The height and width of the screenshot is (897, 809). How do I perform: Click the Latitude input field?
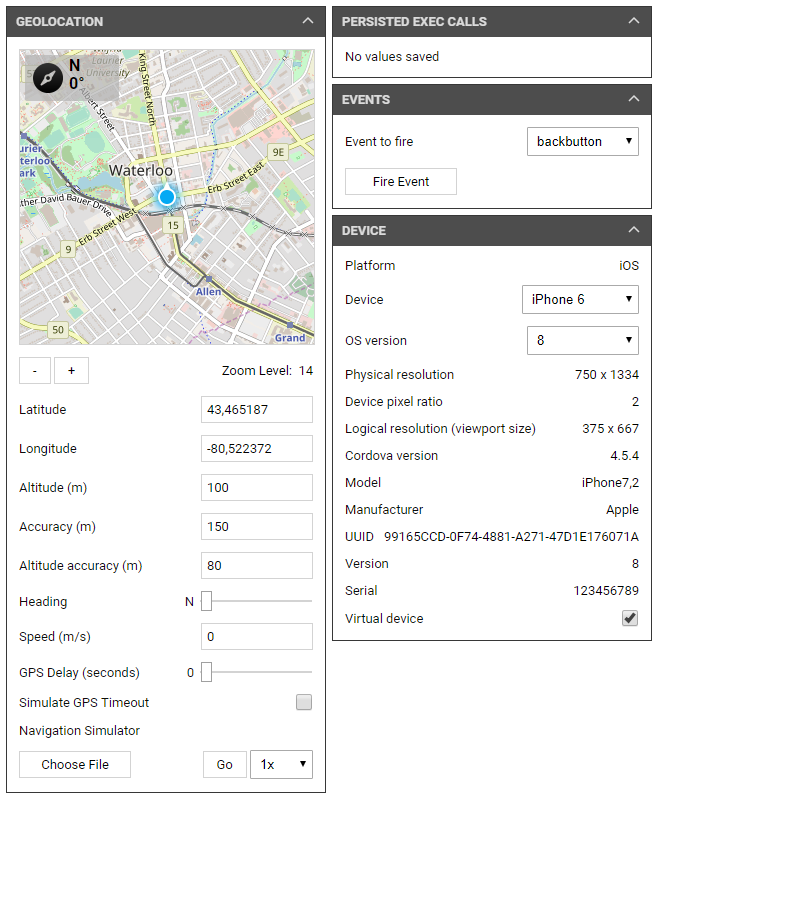tap(256, 409)
